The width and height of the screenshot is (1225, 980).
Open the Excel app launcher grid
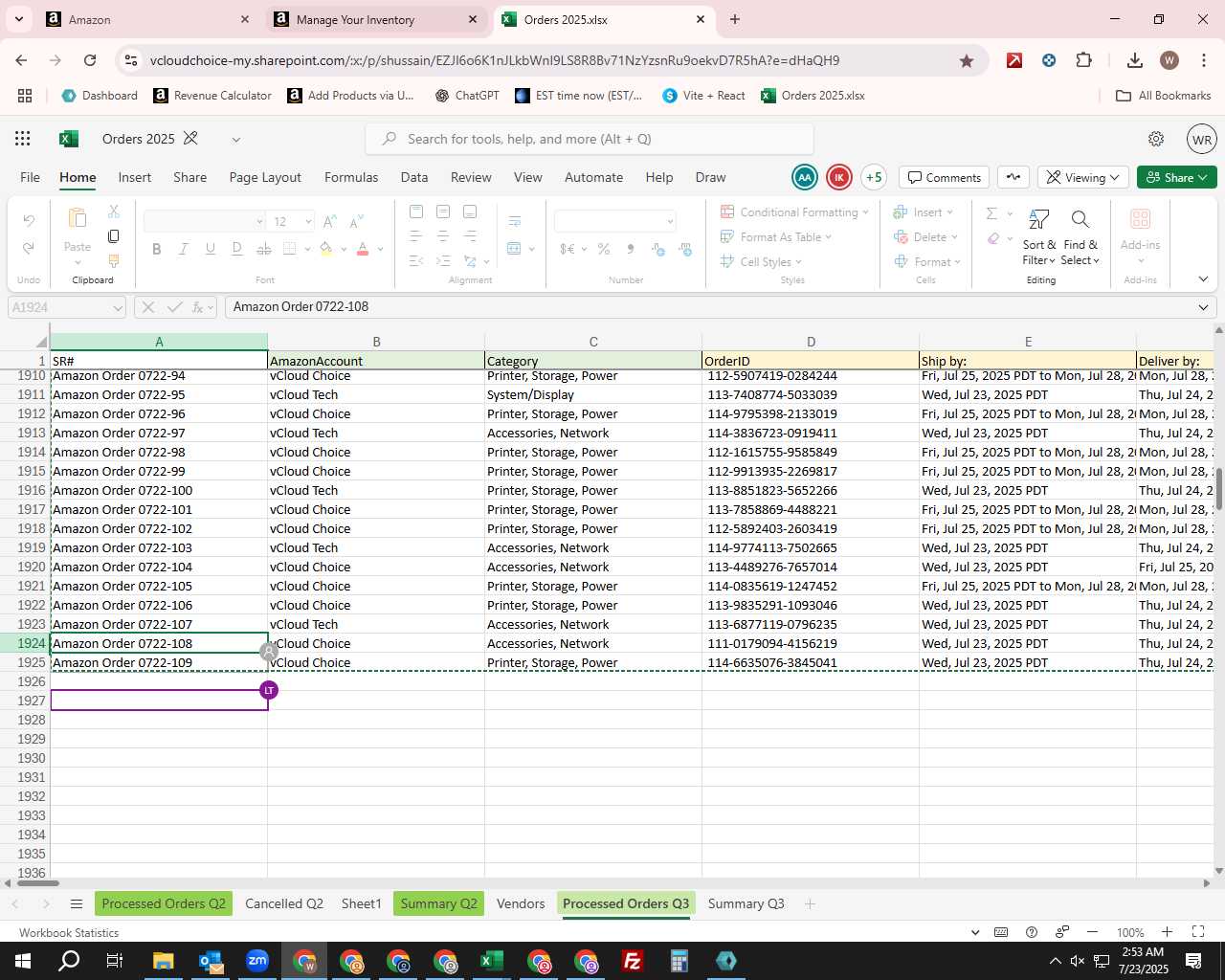pyautogui.click(x=23, y=139)
